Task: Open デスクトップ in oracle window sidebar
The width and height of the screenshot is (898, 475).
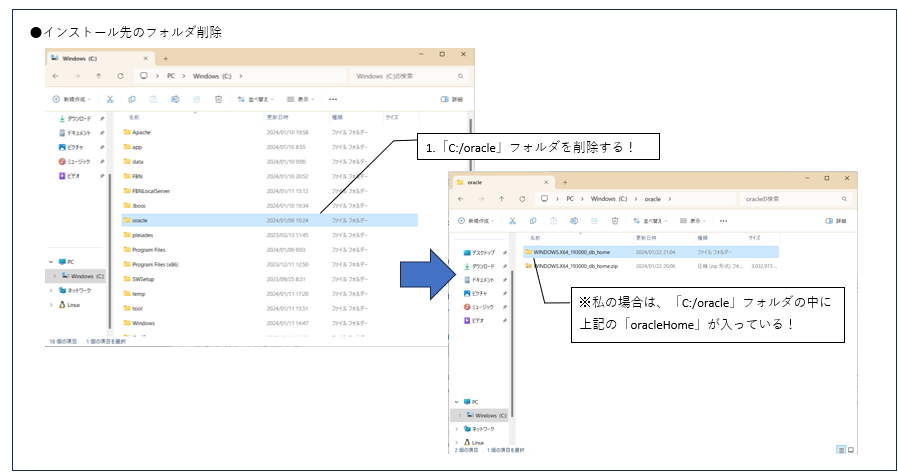Action: (x=479, y=253)
